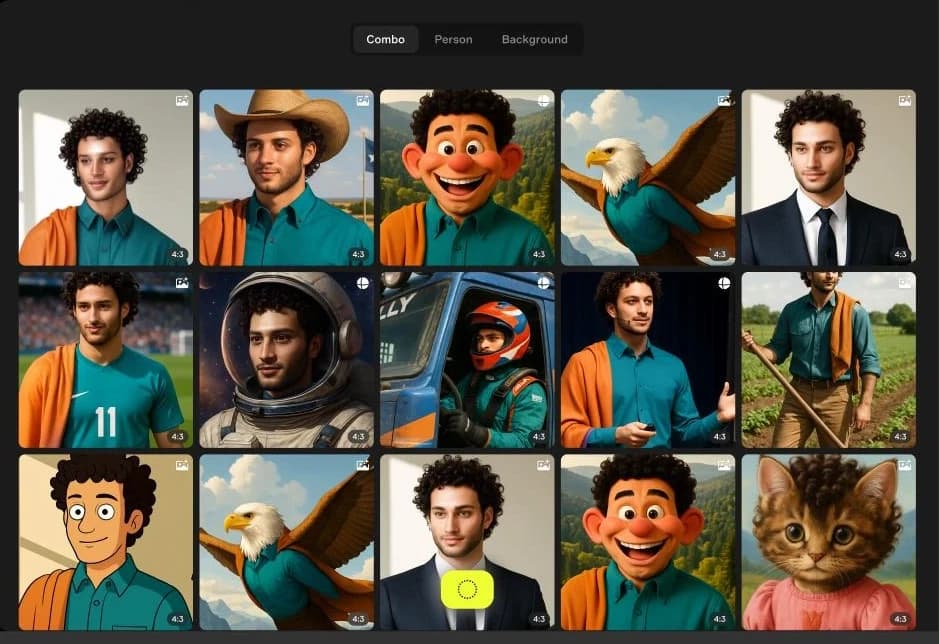Select the bottom-row flying eagle thumbnail
Image resolution: width=939 pixels, height=644 pixels.
pyautogui.click(x=286, y=542)
